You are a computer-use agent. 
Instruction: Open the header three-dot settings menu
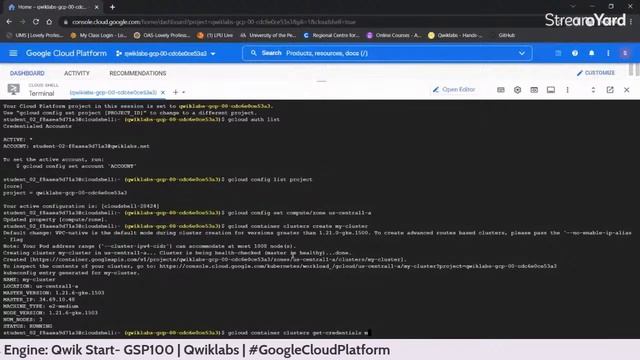pos(608,53)
